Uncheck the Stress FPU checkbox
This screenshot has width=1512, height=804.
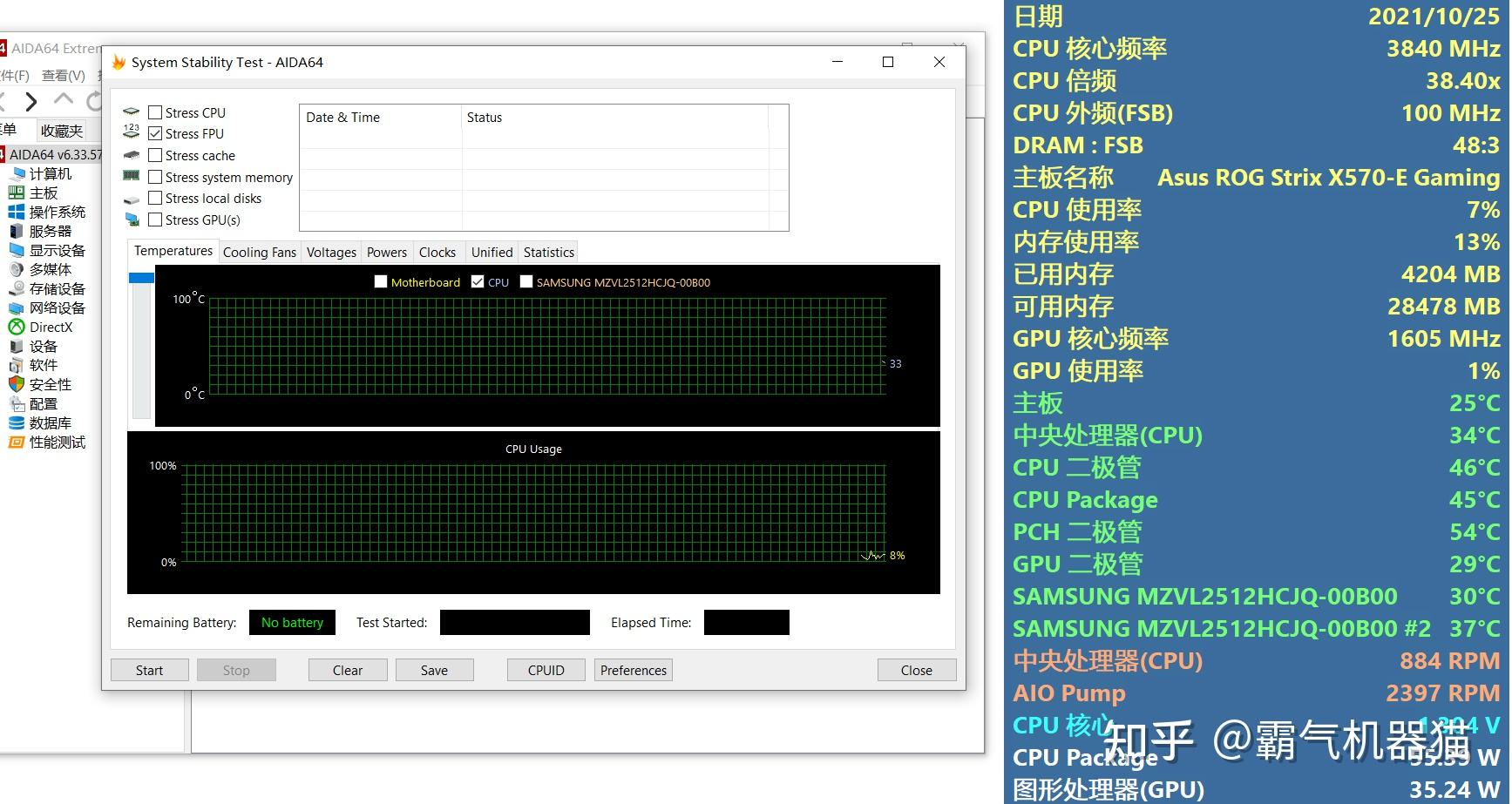(155, 133)
